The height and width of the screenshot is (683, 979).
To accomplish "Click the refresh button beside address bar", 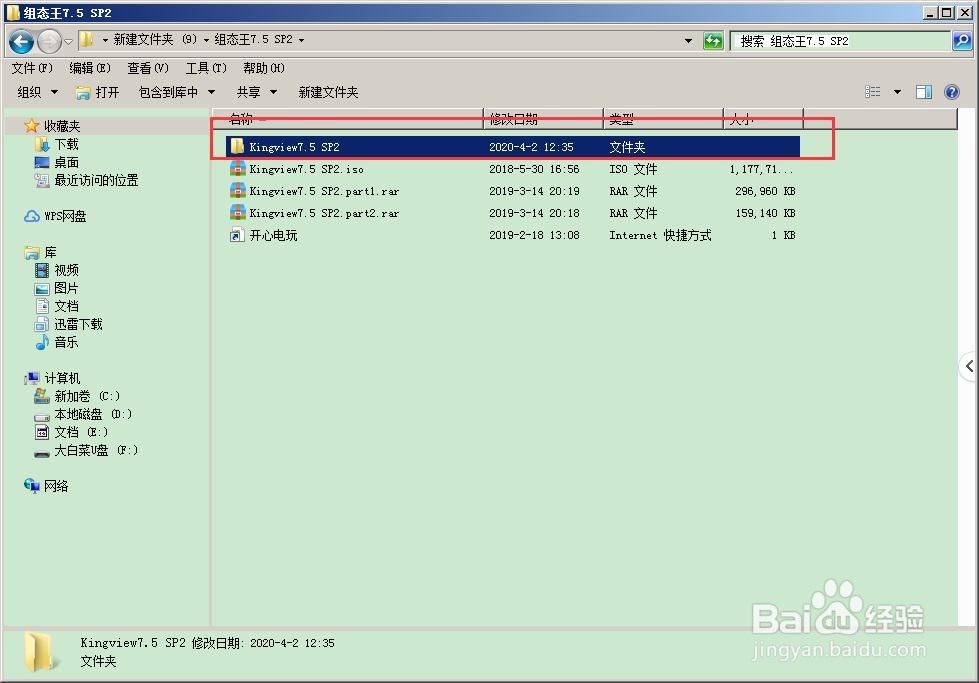I will (x=713, y=41).
